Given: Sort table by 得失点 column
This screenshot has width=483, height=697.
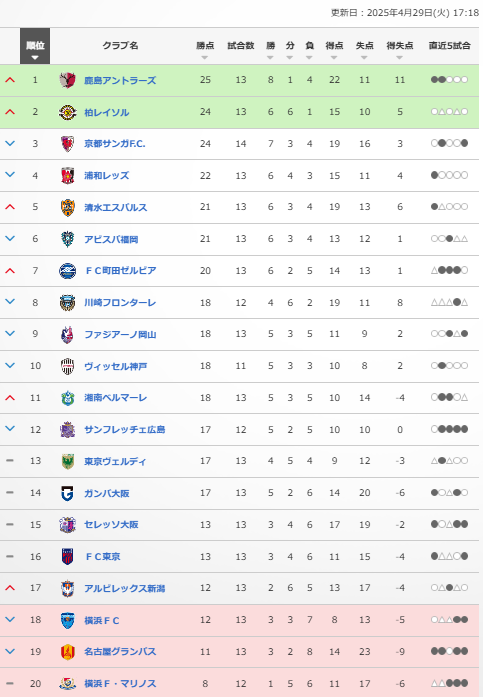Looking at the screenshot, I should [399, 46].
